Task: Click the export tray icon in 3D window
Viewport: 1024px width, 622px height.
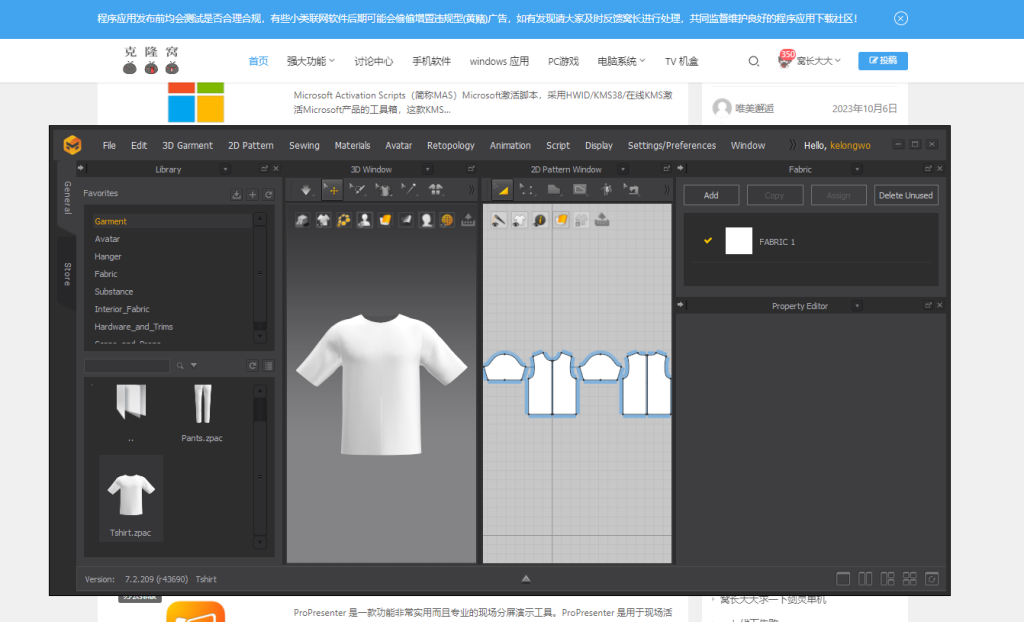Action: (x=468, y=221)
